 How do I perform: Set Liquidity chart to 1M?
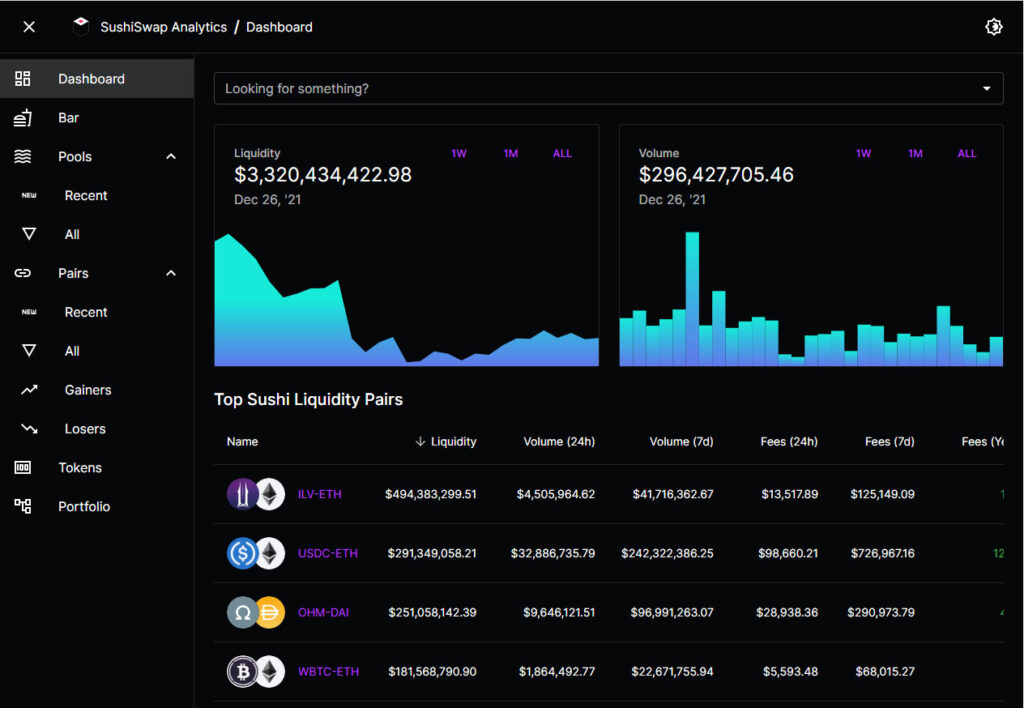pos(511,153)
